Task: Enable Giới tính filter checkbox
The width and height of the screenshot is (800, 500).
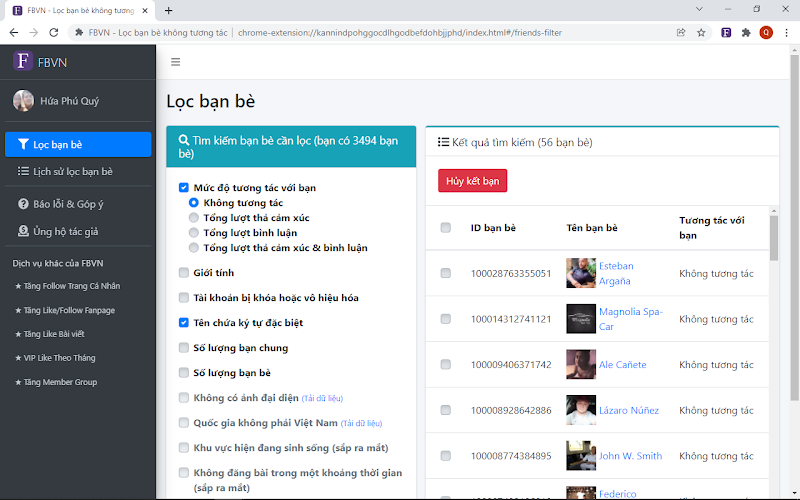Action: 184,272
